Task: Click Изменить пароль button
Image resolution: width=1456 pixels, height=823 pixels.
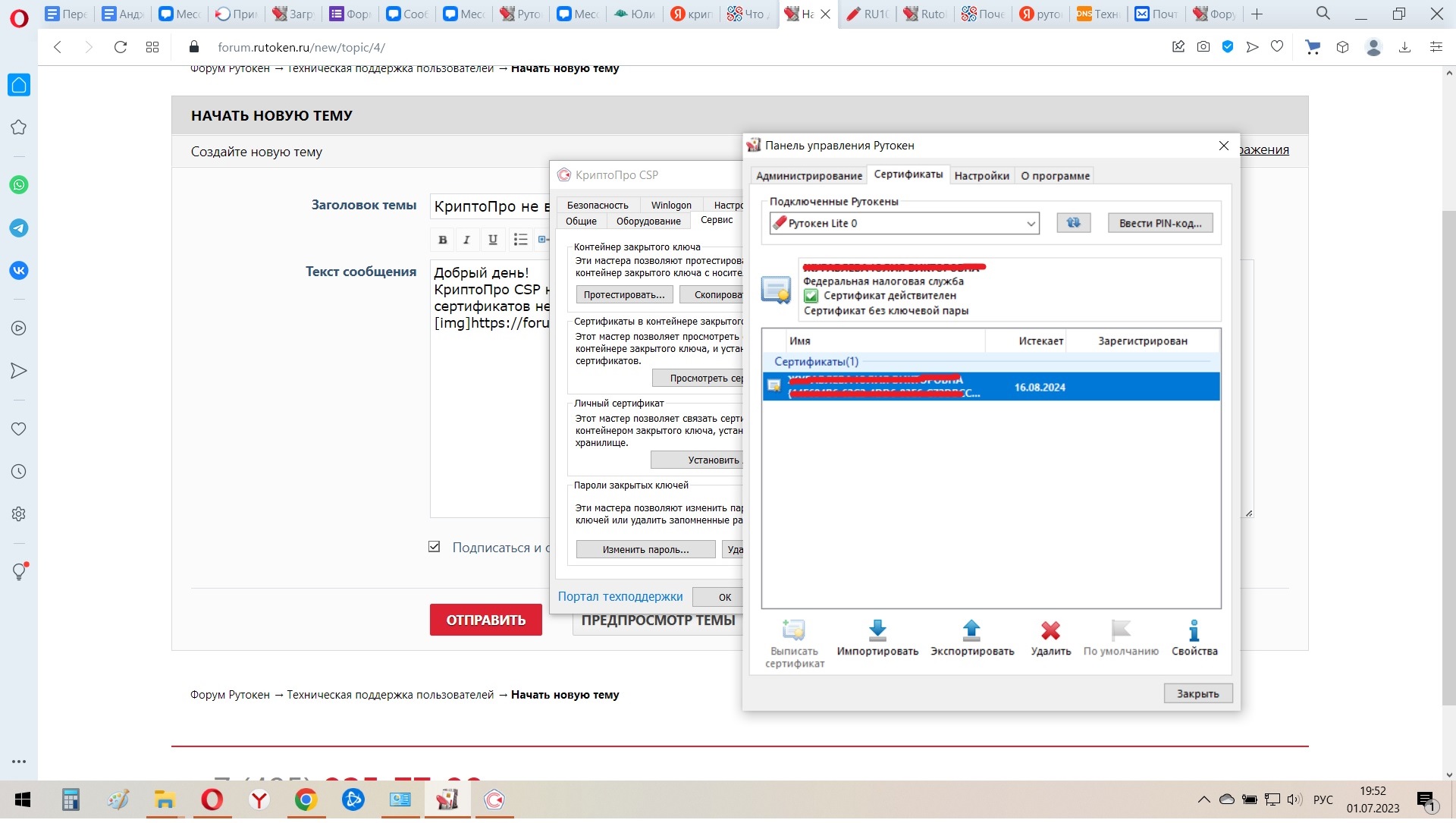Action: [645, 549]
